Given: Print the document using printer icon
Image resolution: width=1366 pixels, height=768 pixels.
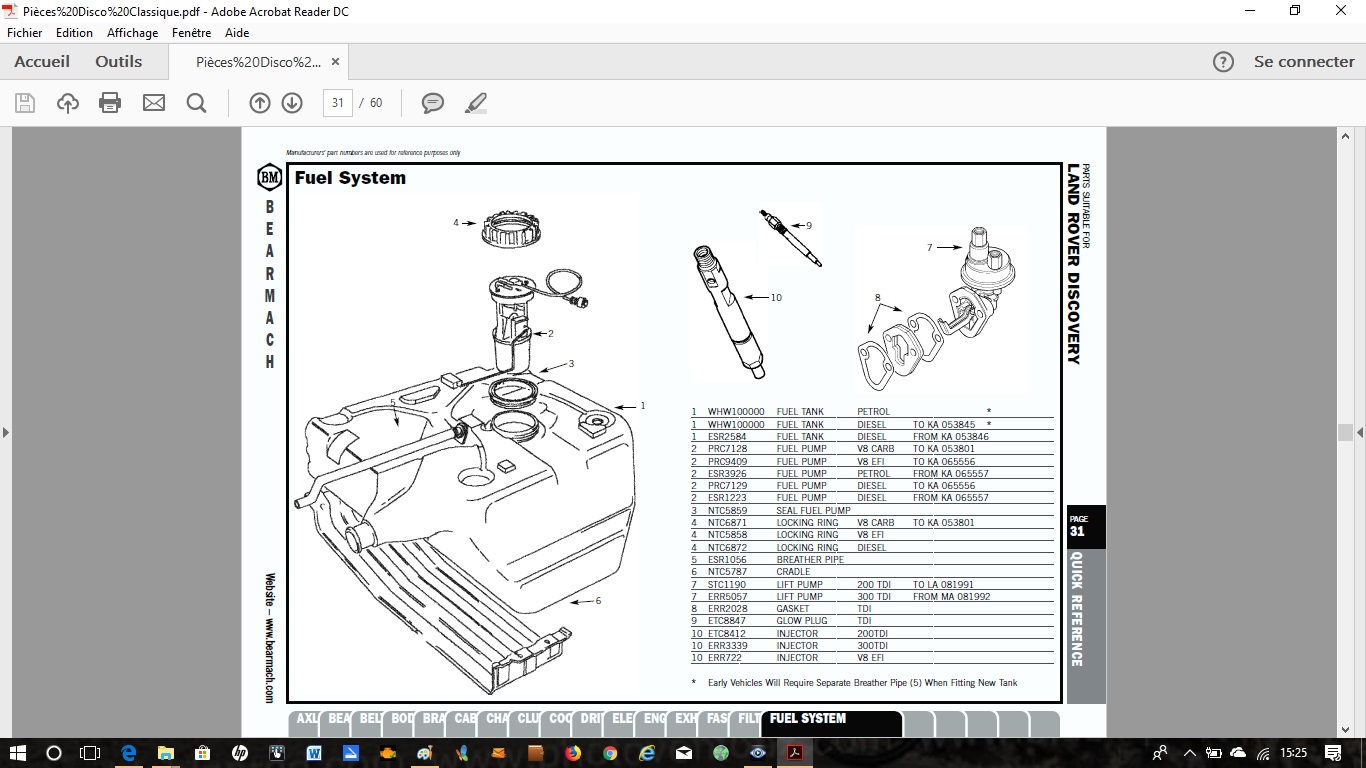Looking at the screenshot, I should tap(110, 103).
